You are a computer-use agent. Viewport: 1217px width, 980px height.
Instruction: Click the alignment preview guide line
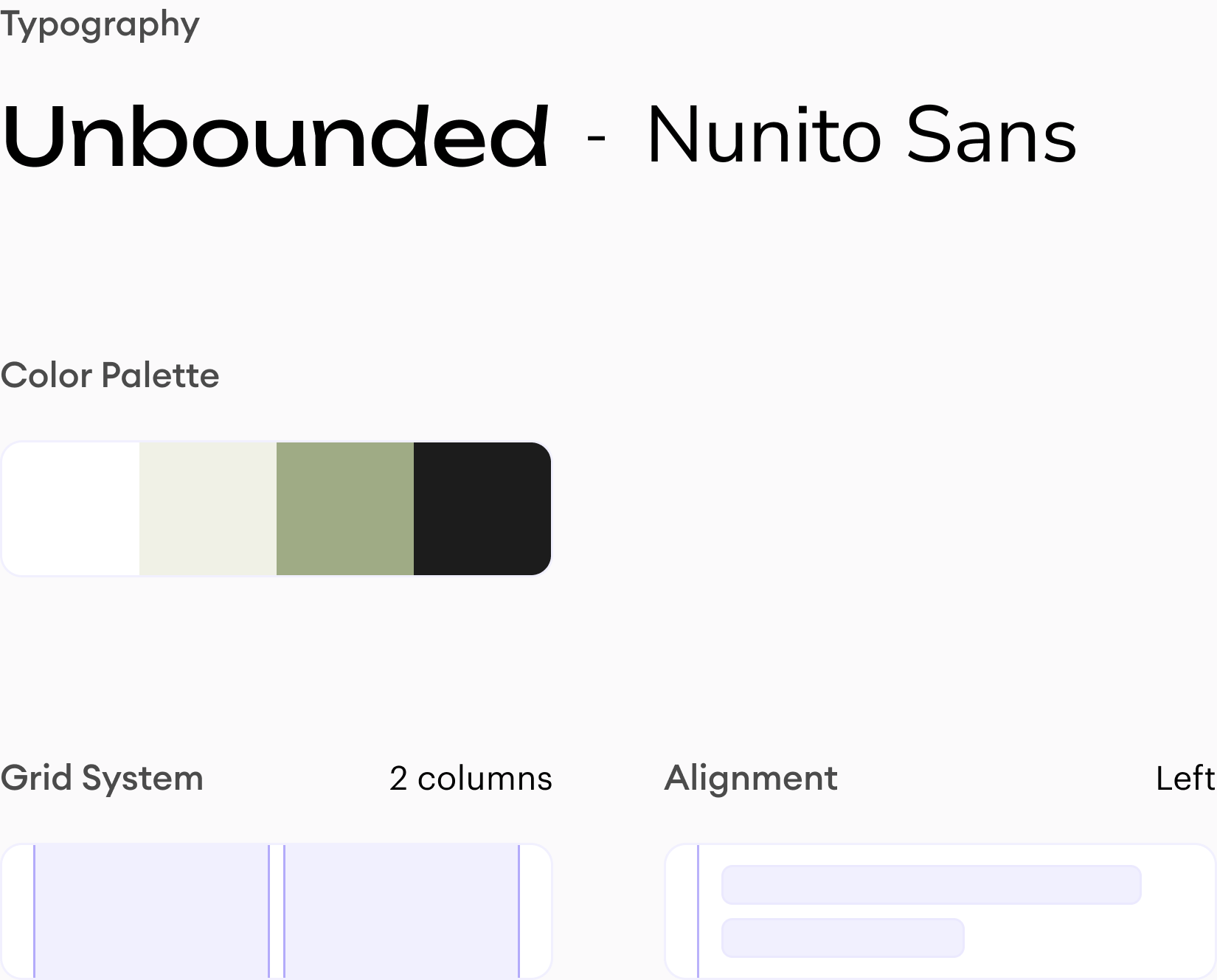698,911
